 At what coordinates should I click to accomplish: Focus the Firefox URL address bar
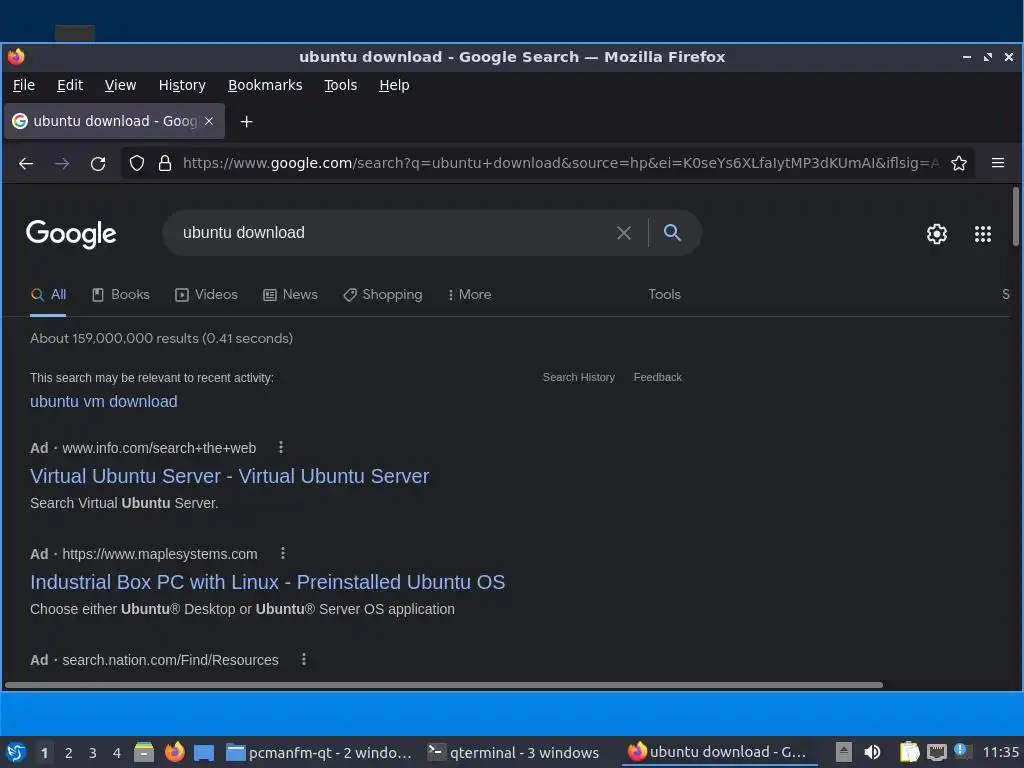[560, 163]
